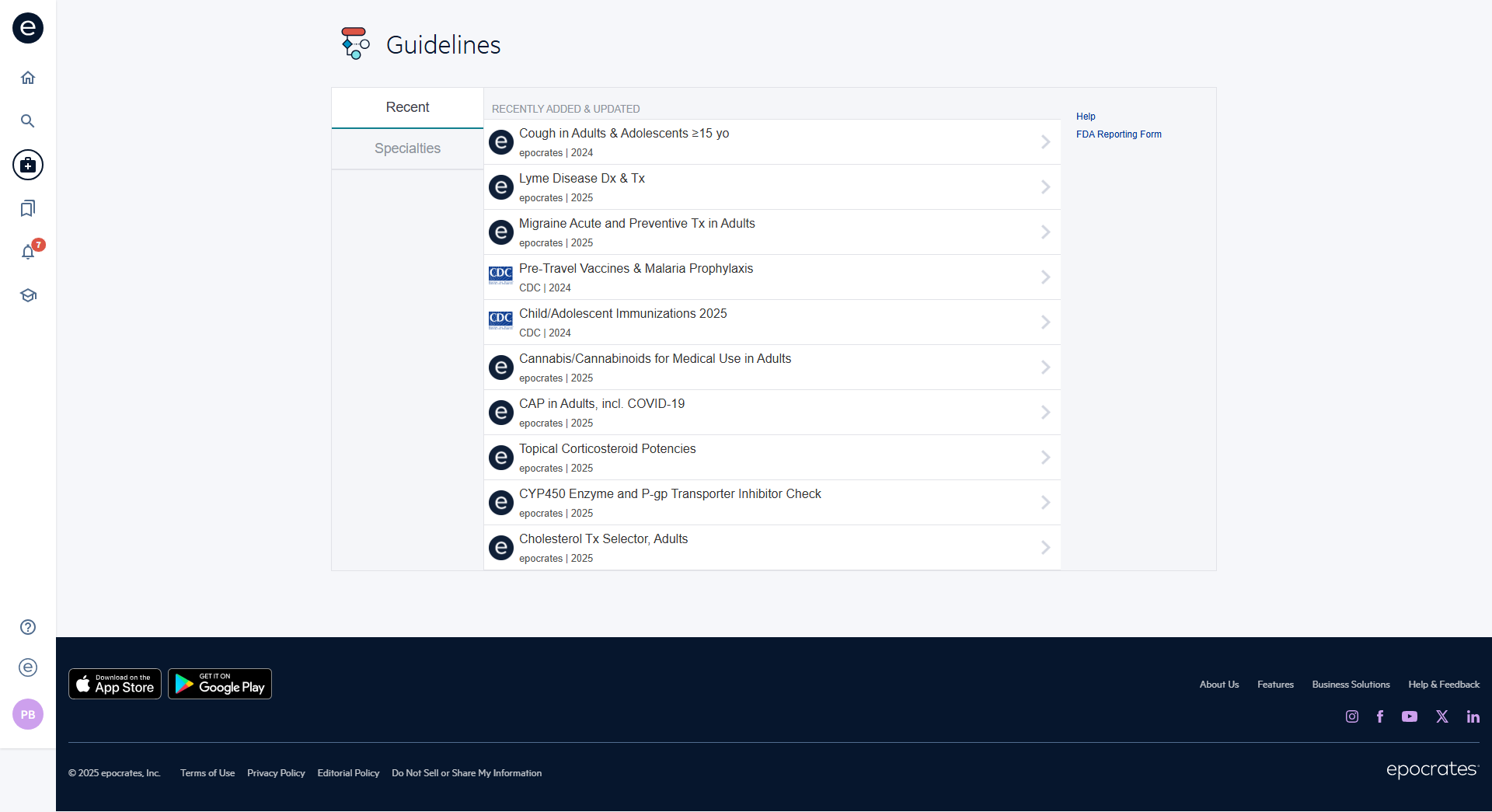This screenshot has height=812, width=1492.
Task: Open epocrates Instagram page icon
Action: 1352,716
